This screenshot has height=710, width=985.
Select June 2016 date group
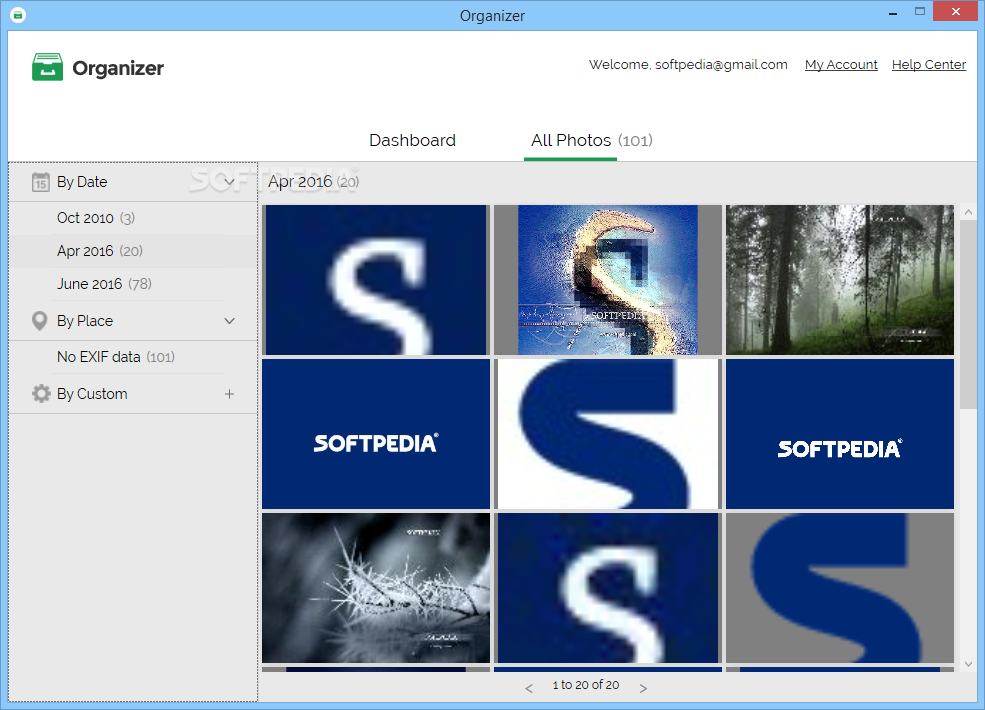point(133,284)
